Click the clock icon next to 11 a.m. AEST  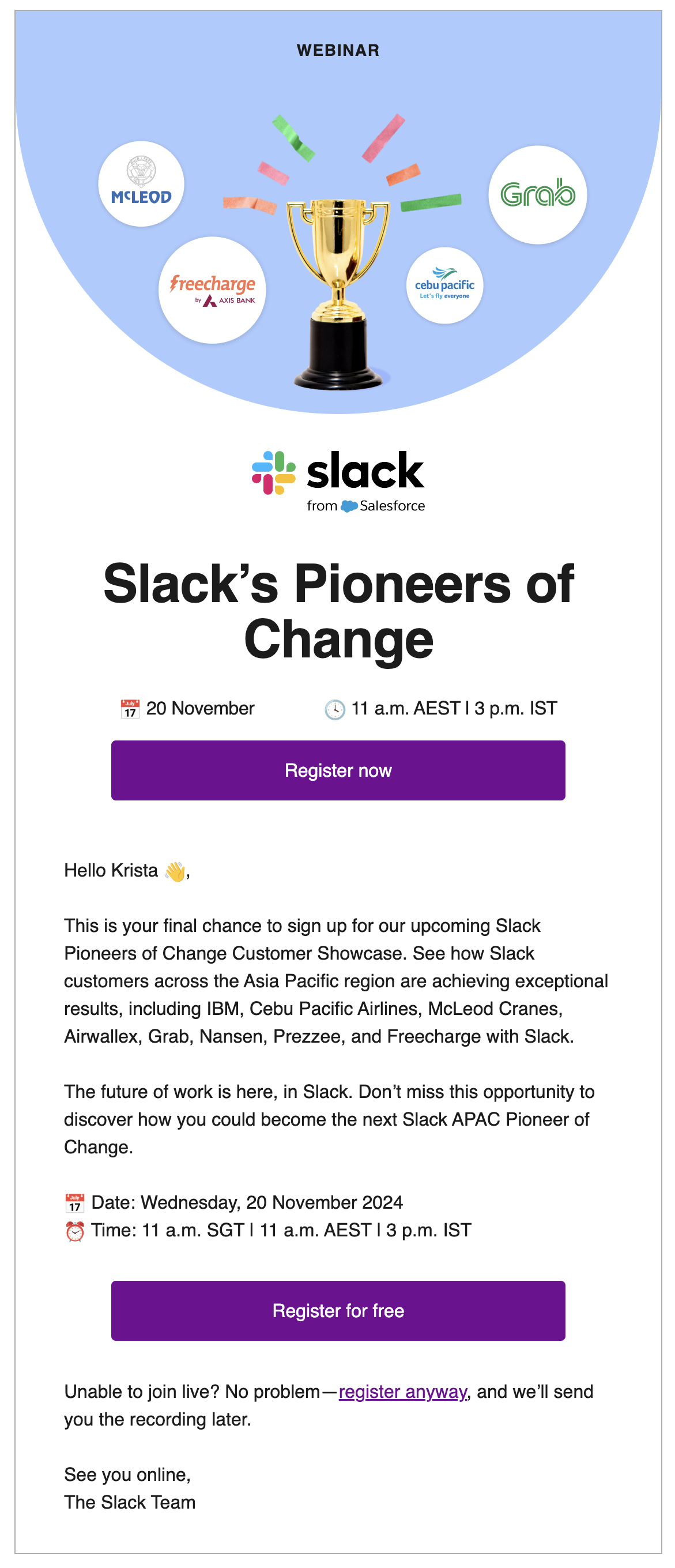(x=335, y=708)
